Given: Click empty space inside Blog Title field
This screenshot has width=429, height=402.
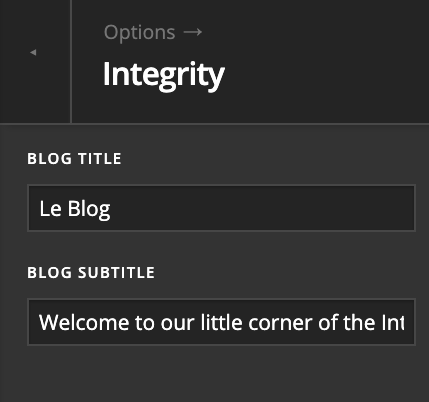Looking at the screenshot, I should [263, 208].
